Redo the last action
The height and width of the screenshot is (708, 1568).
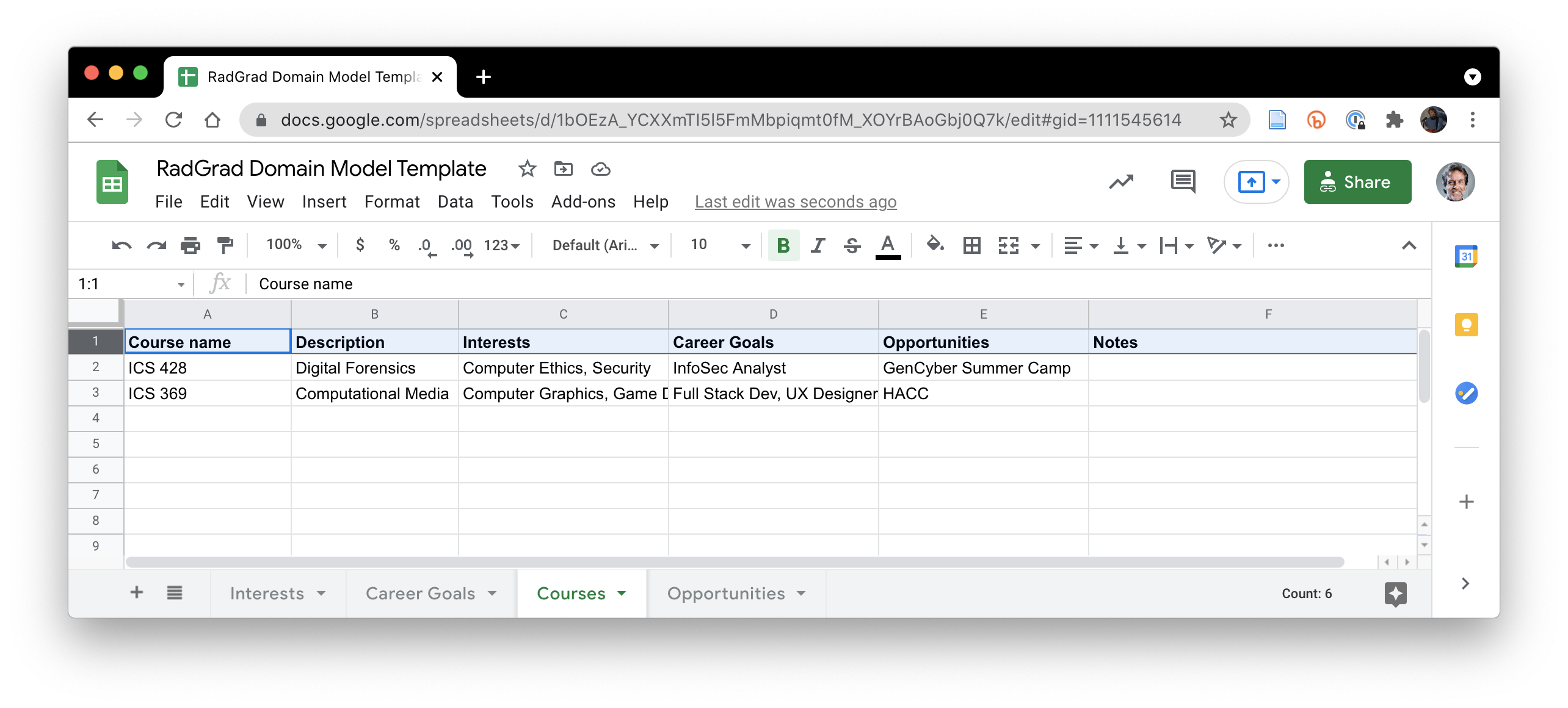pos(156,245)
